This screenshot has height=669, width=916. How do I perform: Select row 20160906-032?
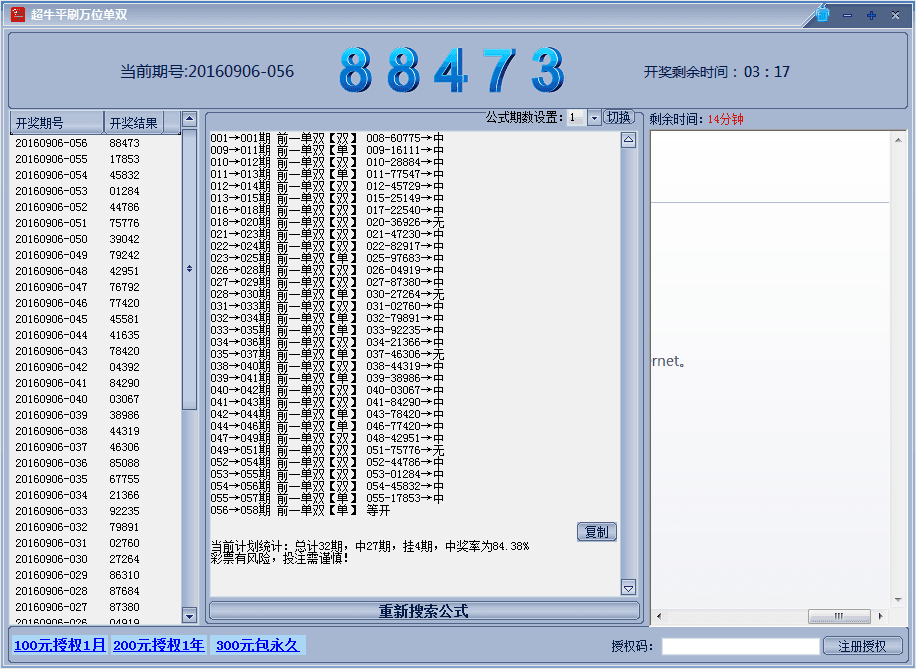[95, 527]
